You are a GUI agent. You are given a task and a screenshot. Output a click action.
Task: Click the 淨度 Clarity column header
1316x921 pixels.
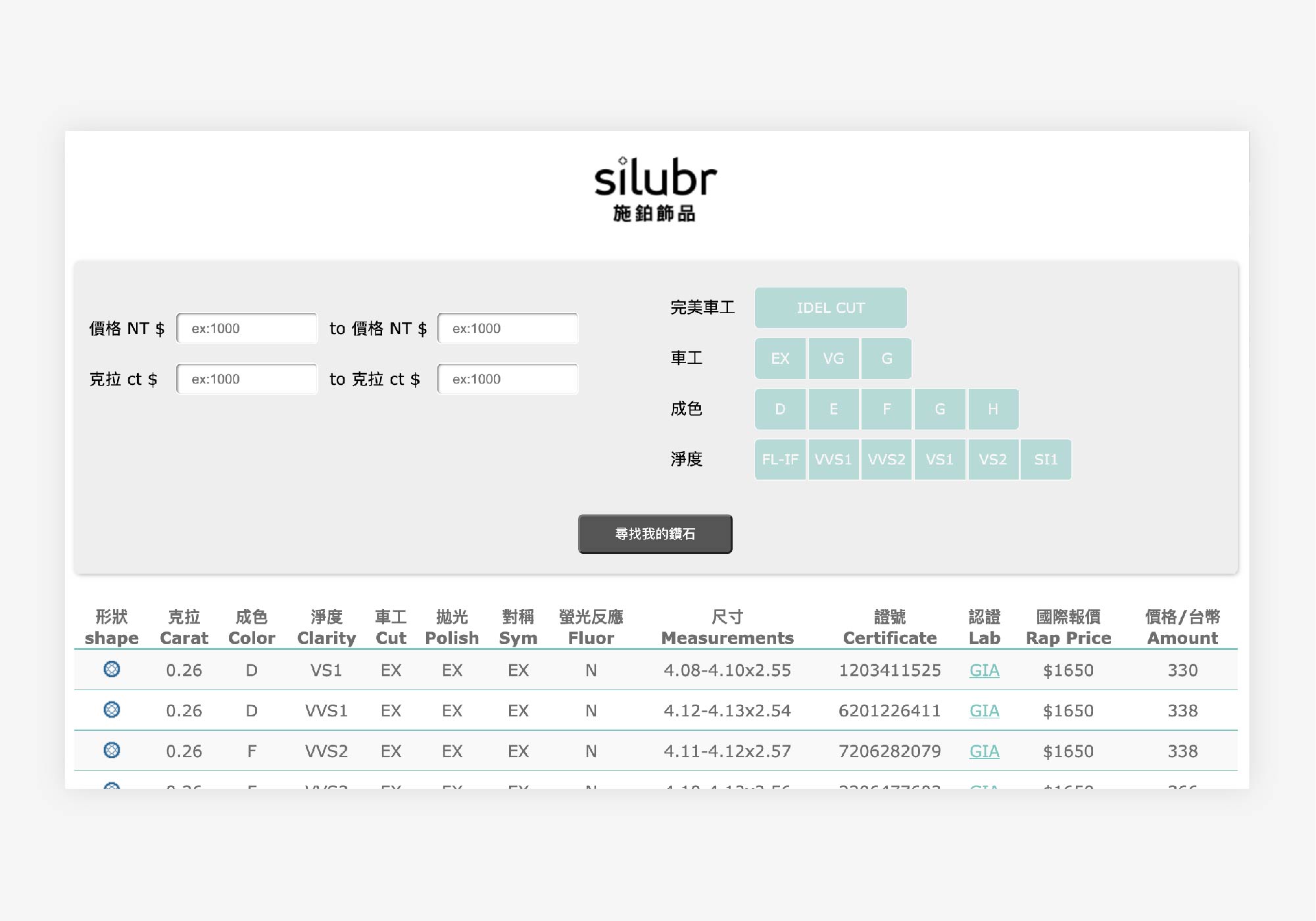(x=326, y=628)
